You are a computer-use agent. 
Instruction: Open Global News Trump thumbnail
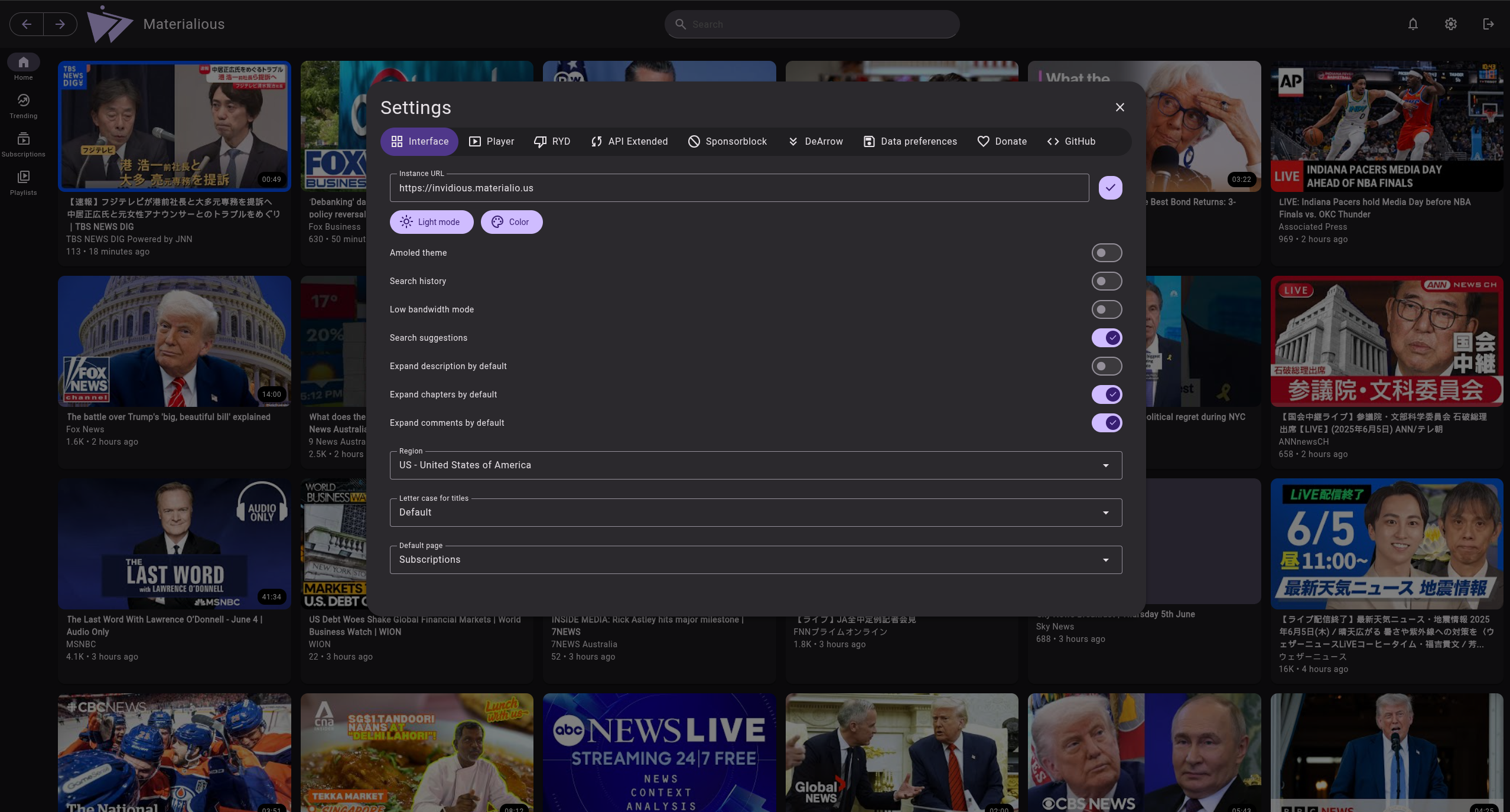tap(902, 753)
